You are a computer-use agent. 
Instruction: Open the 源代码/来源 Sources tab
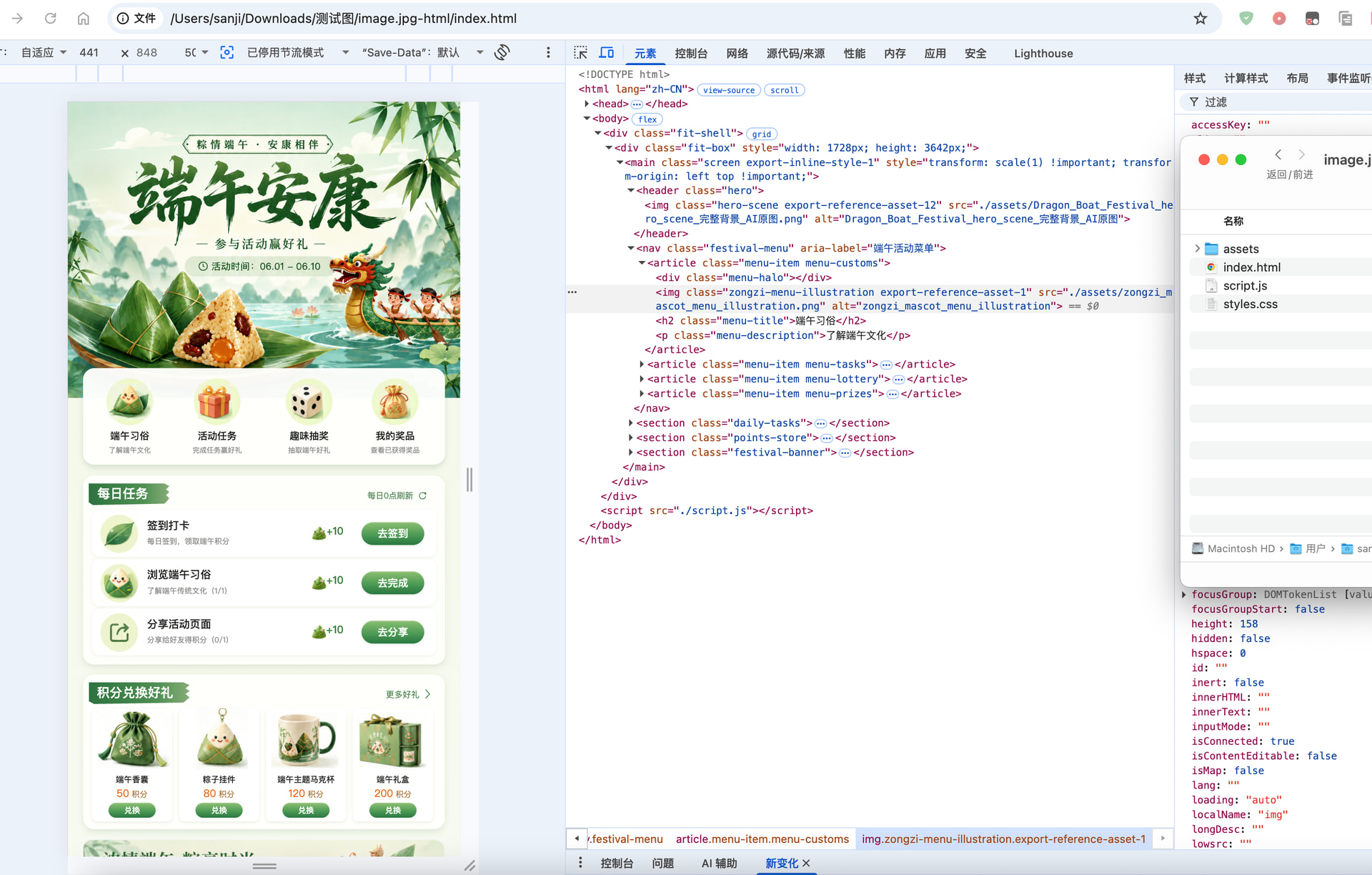(x=795, y=53)
